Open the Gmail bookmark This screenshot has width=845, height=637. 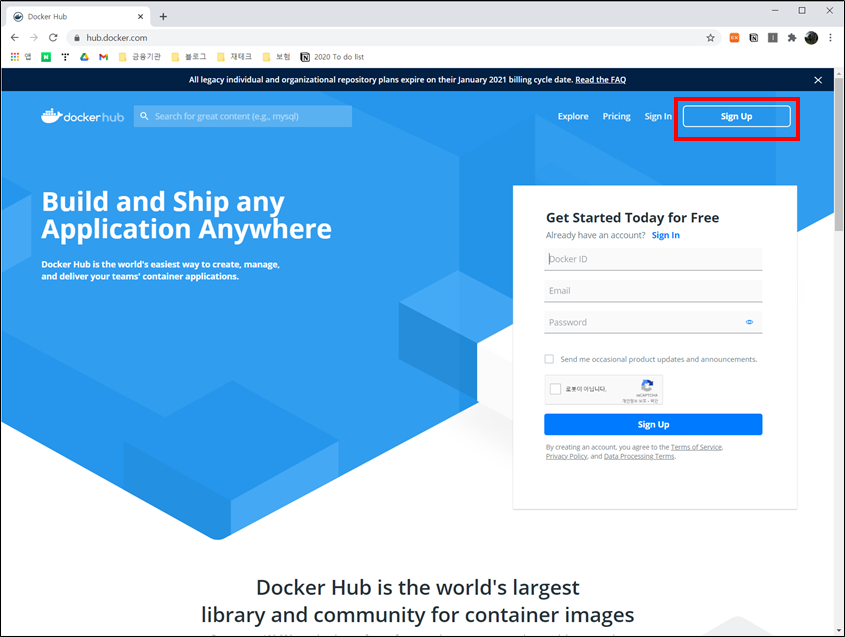[x=103, y=57]
